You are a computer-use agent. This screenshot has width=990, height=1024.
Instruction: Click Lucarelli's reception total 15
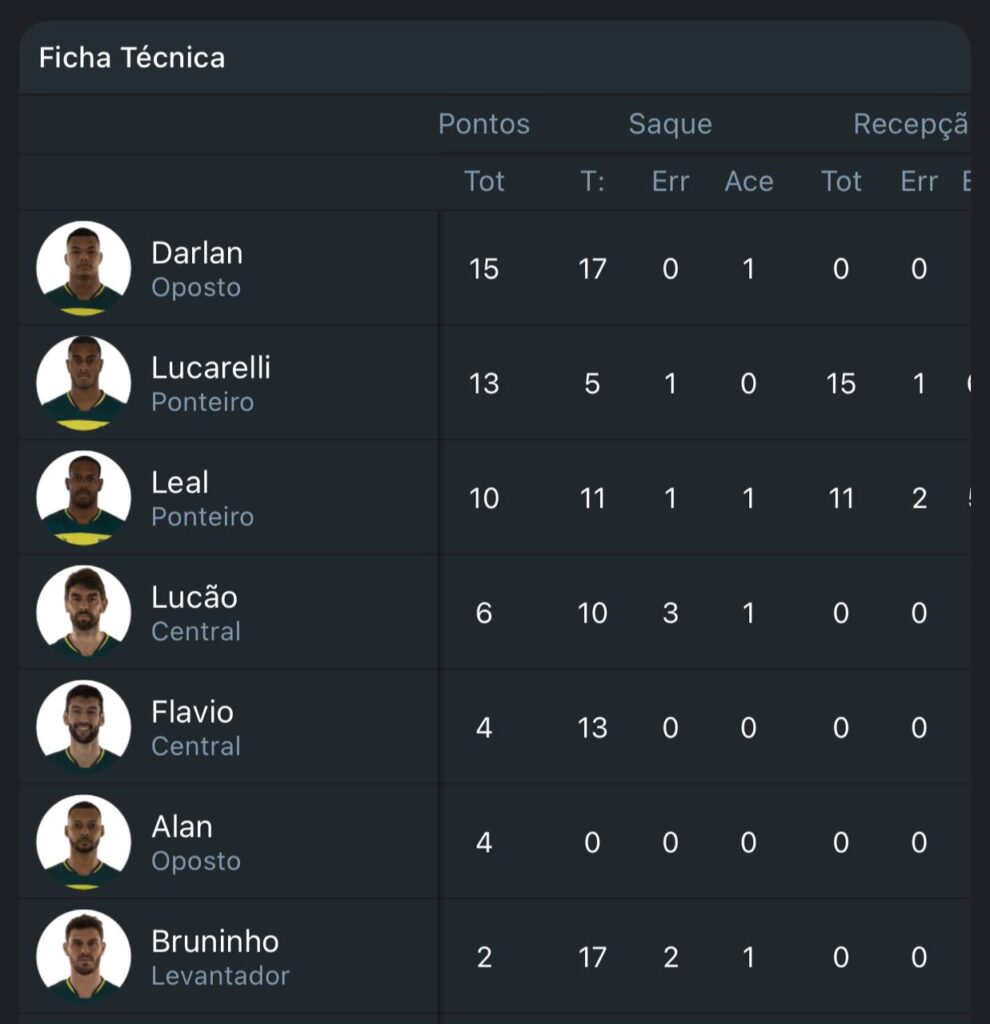click(841, 384)
